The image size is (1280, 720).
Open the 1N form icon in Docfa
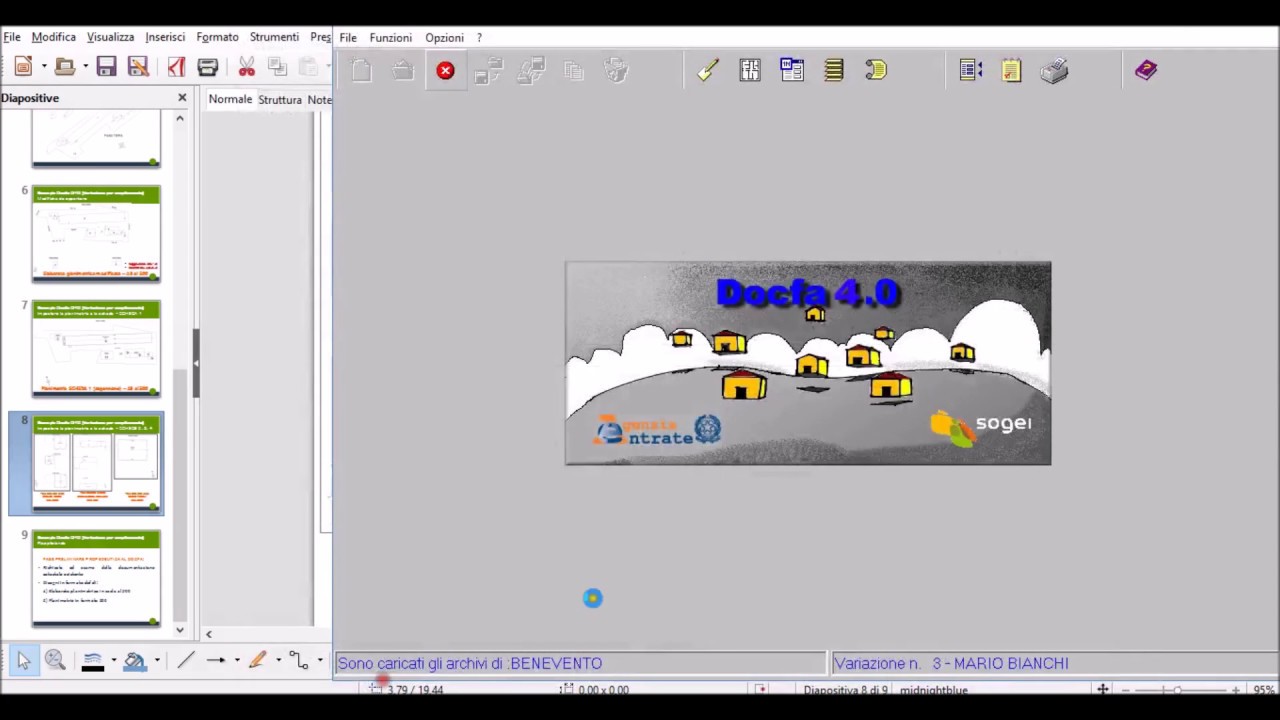pos(792,70)
